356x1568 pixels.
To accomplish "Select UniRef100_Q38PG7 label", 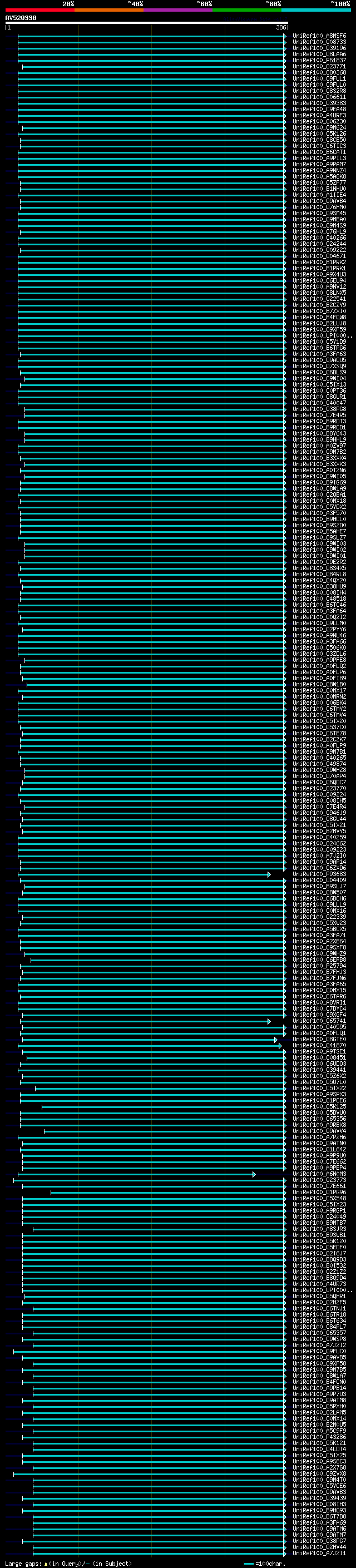I will click(319, 1541).
